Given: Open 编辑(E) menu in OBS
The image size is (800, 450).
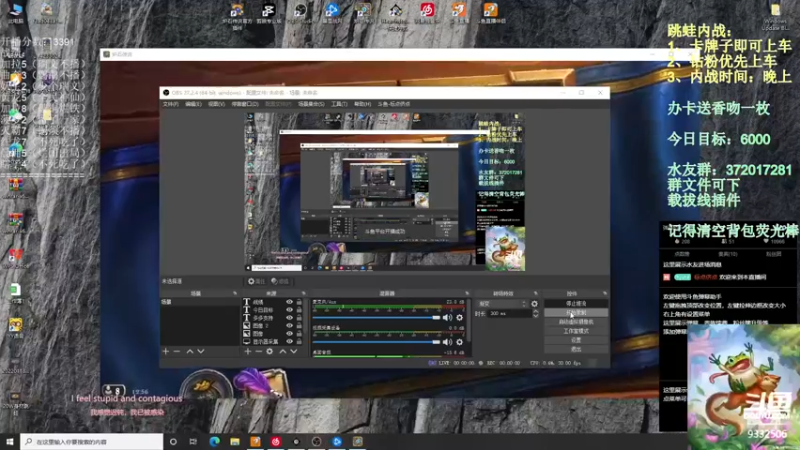Looking at the screenshot, I should [x=193, y=104].
